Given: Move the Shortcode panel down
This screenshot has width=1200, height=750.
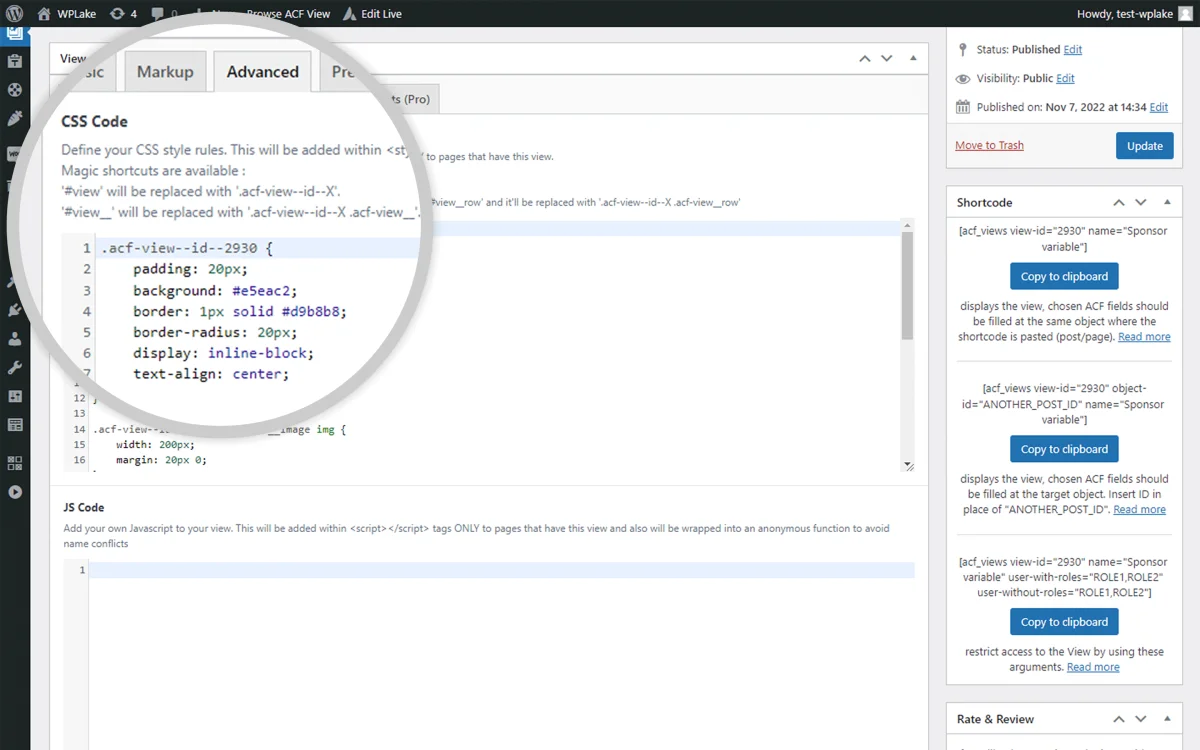Looking at the screenshot, I should (x=1140, y=202).
